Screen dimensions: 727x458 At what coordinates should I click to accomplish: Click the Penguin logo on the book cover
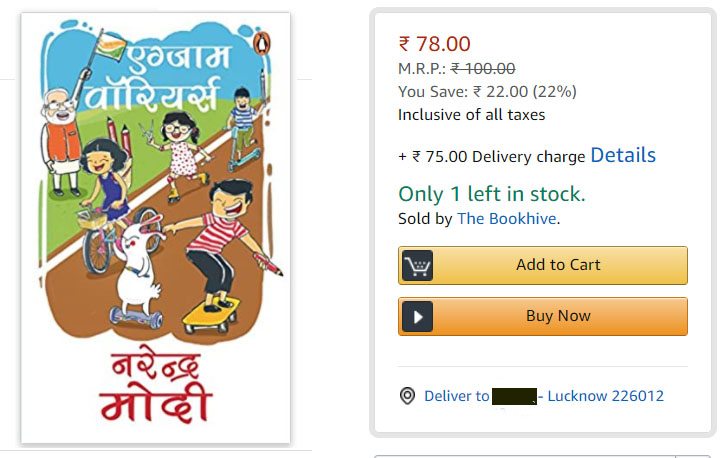pyautogui.click(x=261, y=45)
